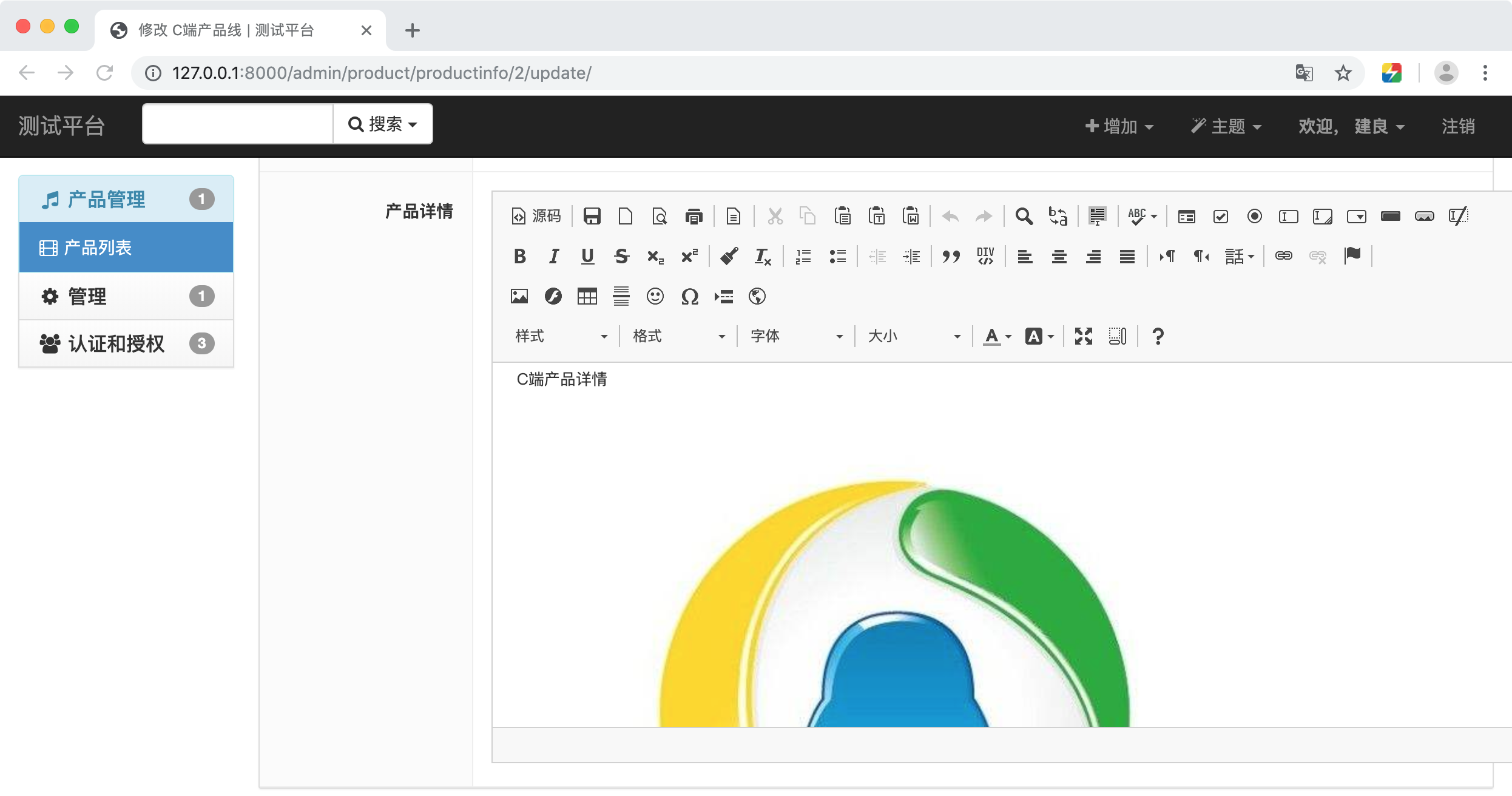Insert a horizontal line
The width and height of the screenshot is (1512, 796).
(621, 296)
